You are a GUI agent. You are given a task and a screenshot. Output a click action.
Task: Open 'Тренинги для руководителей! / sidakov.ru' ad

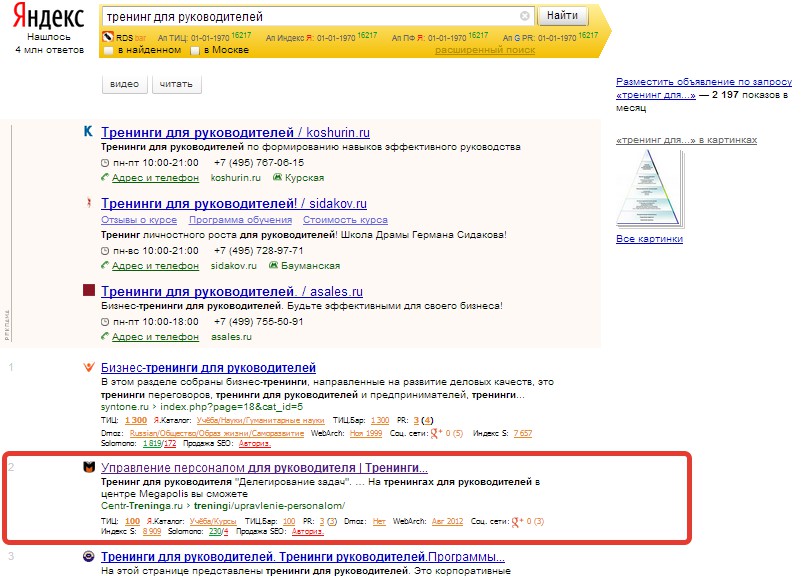point(234,204)
